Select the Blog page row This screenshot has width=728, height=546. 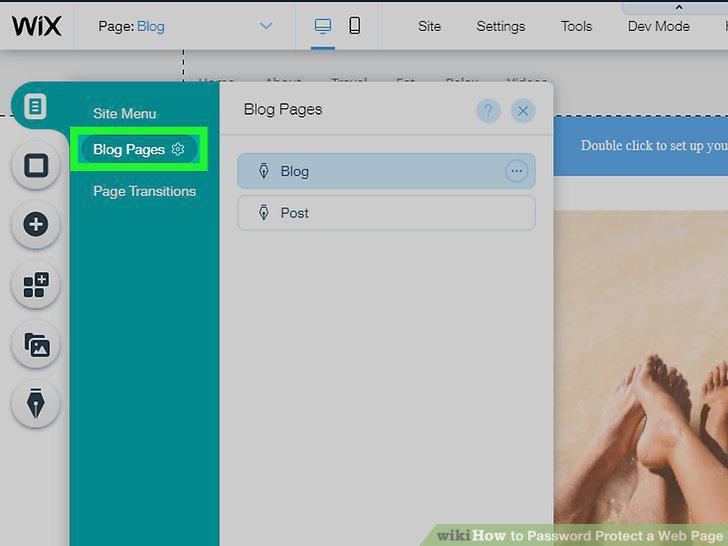point(386,171)
